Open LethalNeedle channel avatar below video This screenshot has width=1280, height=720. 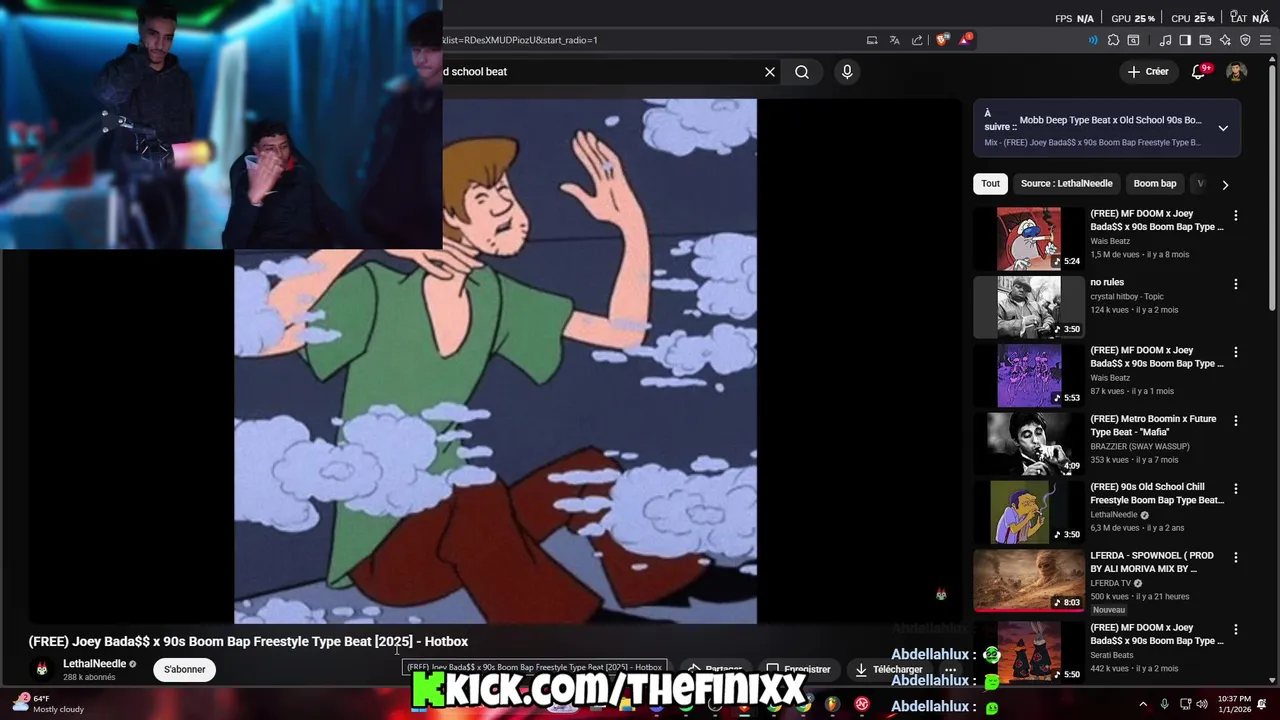[x=42, y=669]
